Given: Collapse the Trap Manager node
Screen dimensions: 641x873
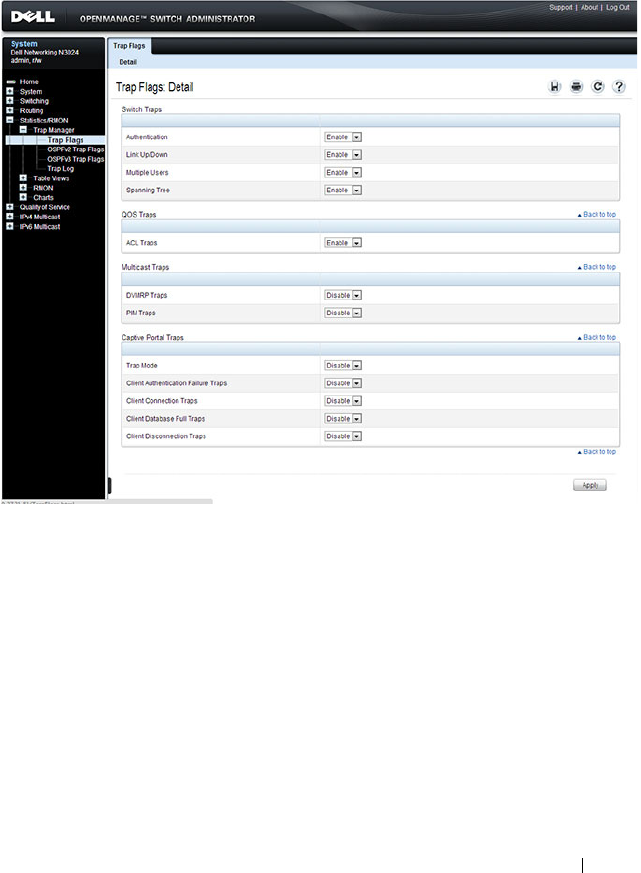Looking at the screenshot, I should click(23, 130).
